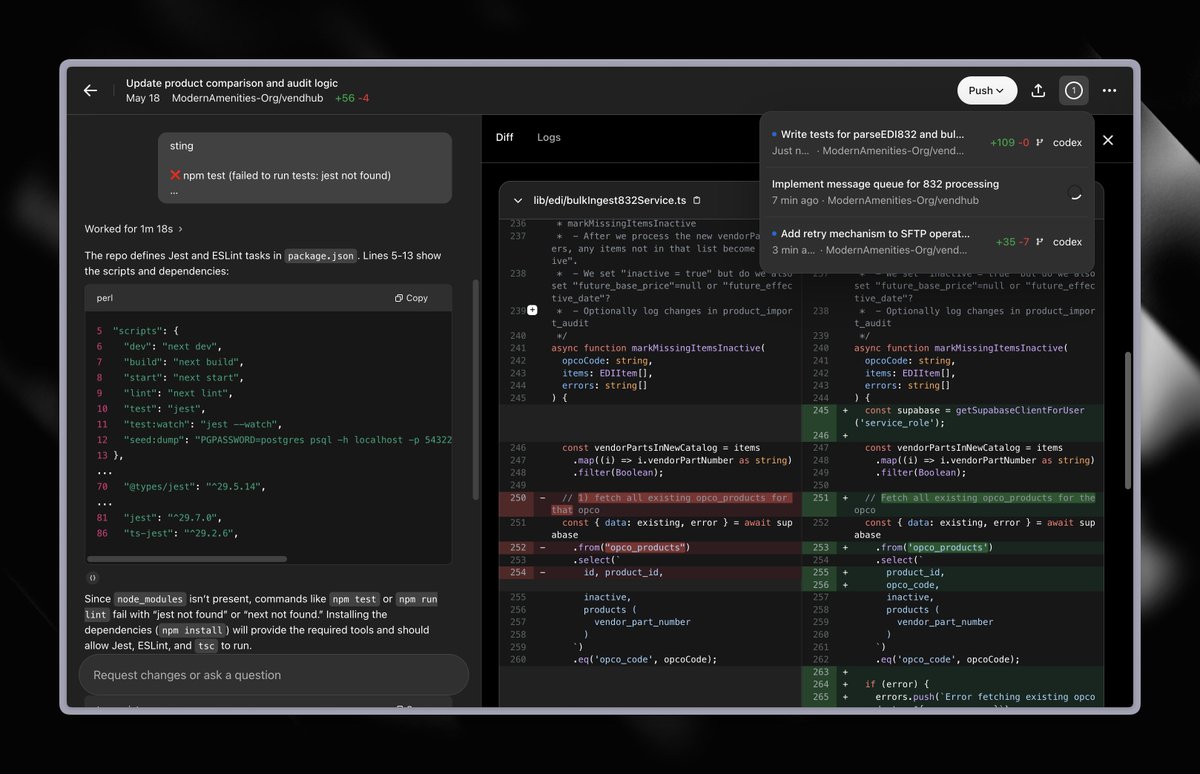The width and height of the screenshot is (1200, 774).
Task: Click the task title 'Update product comparison and audit logic'
Action: pyautogui.click(x=232, y=83)
